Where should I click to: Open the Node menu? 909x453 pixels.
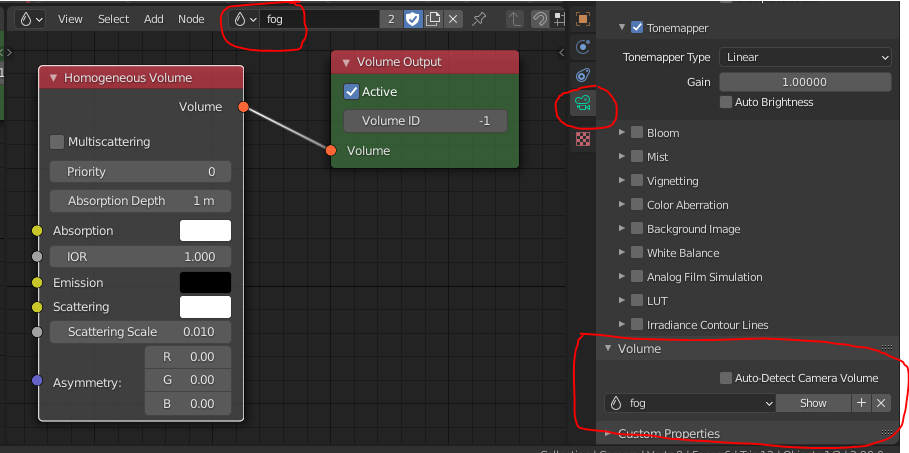(190, 19)
